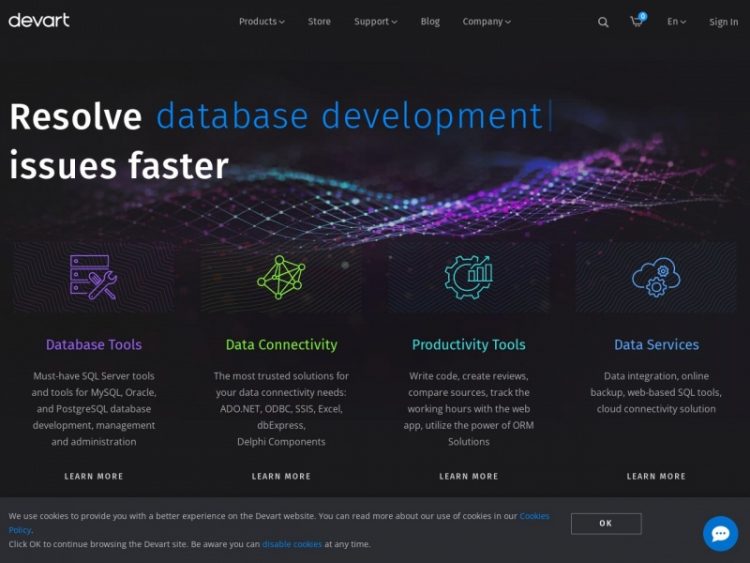Screen dimensions: 750x563
Task: Click the Data Services cloud gear icon
Action: [x=656, y=277]
